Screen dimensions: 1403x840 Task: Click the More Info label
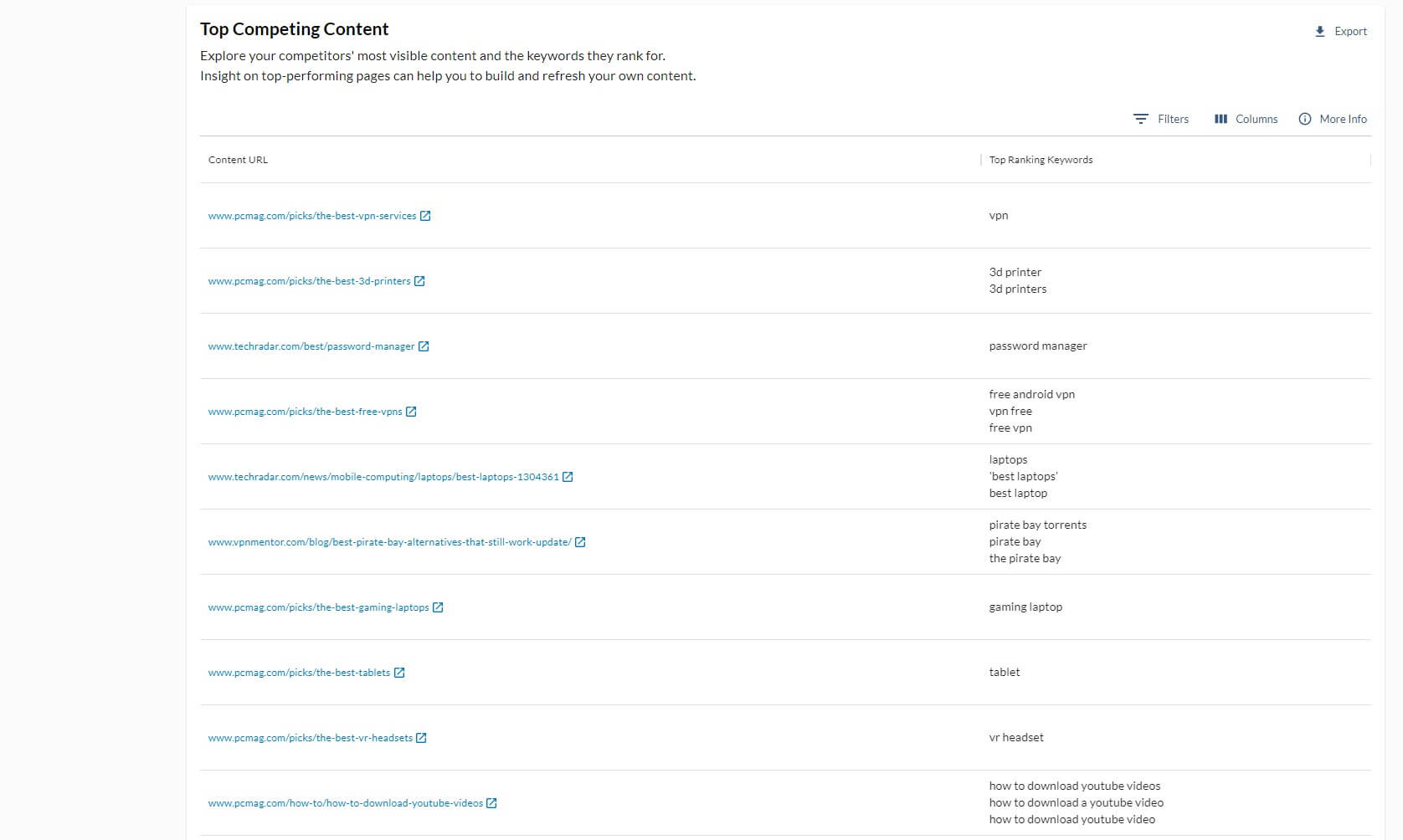[1343, 119]
